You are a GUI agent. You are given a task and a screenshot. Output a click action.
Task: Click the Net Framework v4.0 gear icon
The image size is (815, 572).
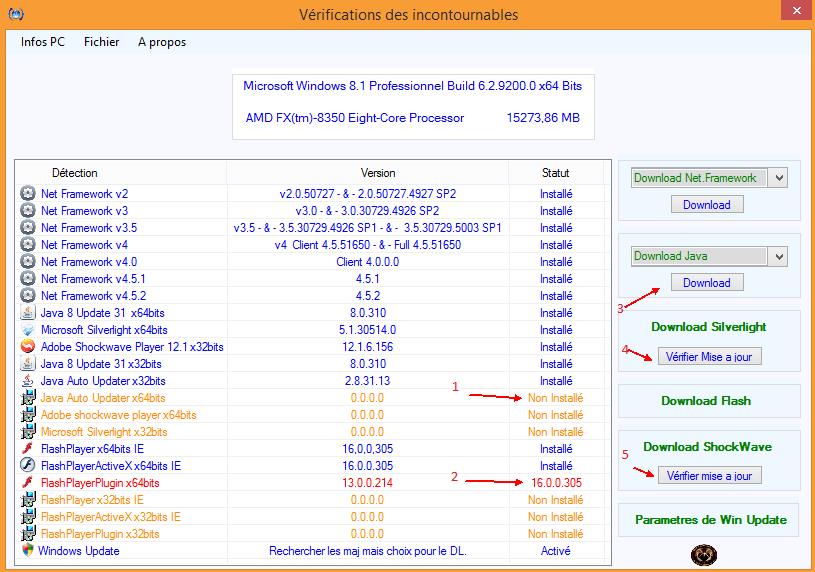(28, 262)
